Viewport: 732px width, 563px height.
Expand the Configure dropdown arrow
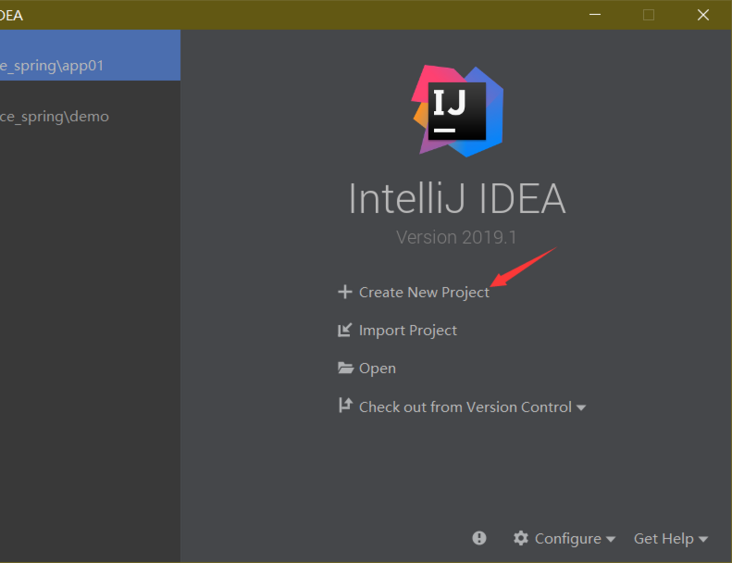coord(611,539)
